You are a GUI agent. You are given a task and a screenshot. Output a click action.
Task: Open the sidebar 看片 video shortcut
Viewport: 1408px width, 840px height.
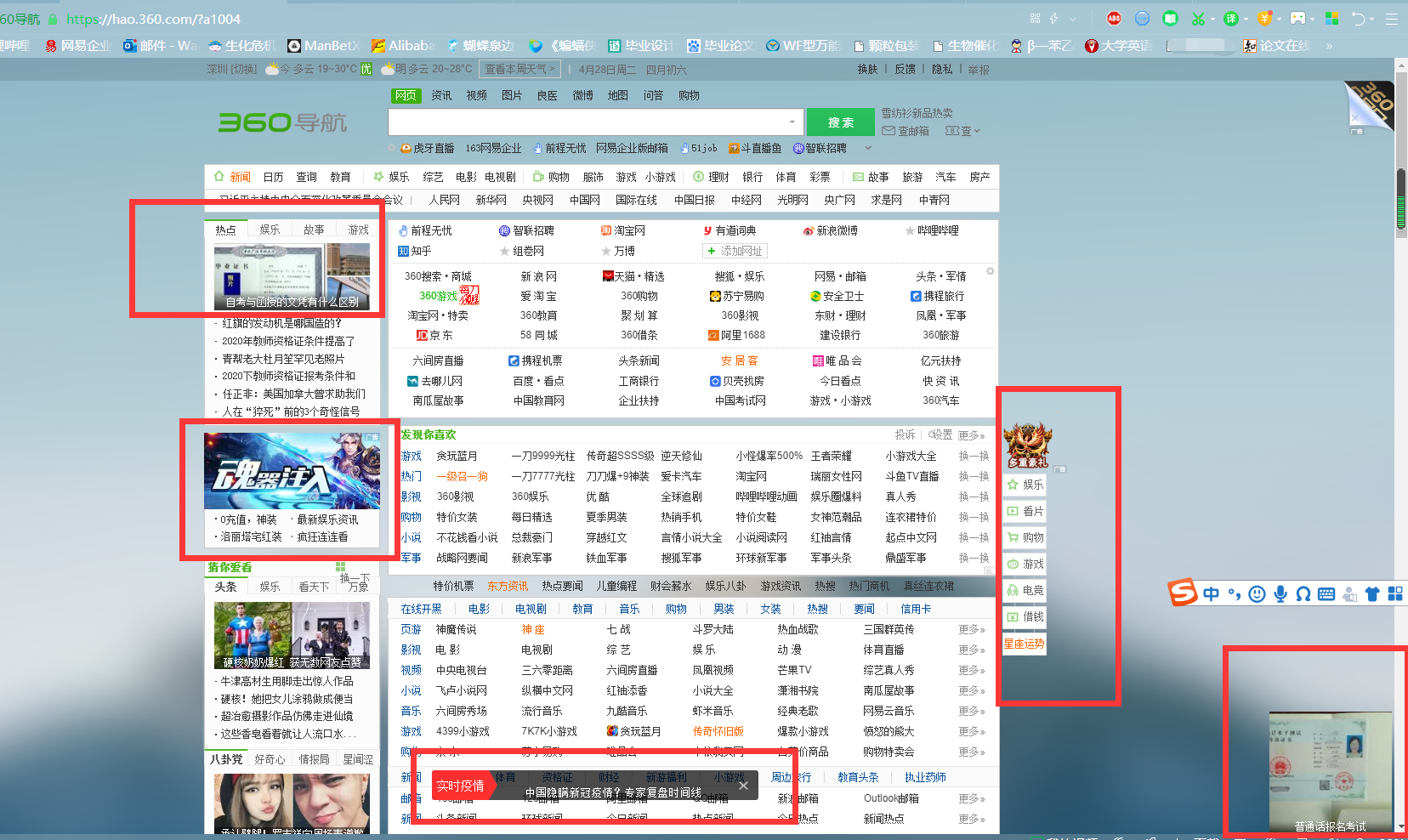[1025, 511]
